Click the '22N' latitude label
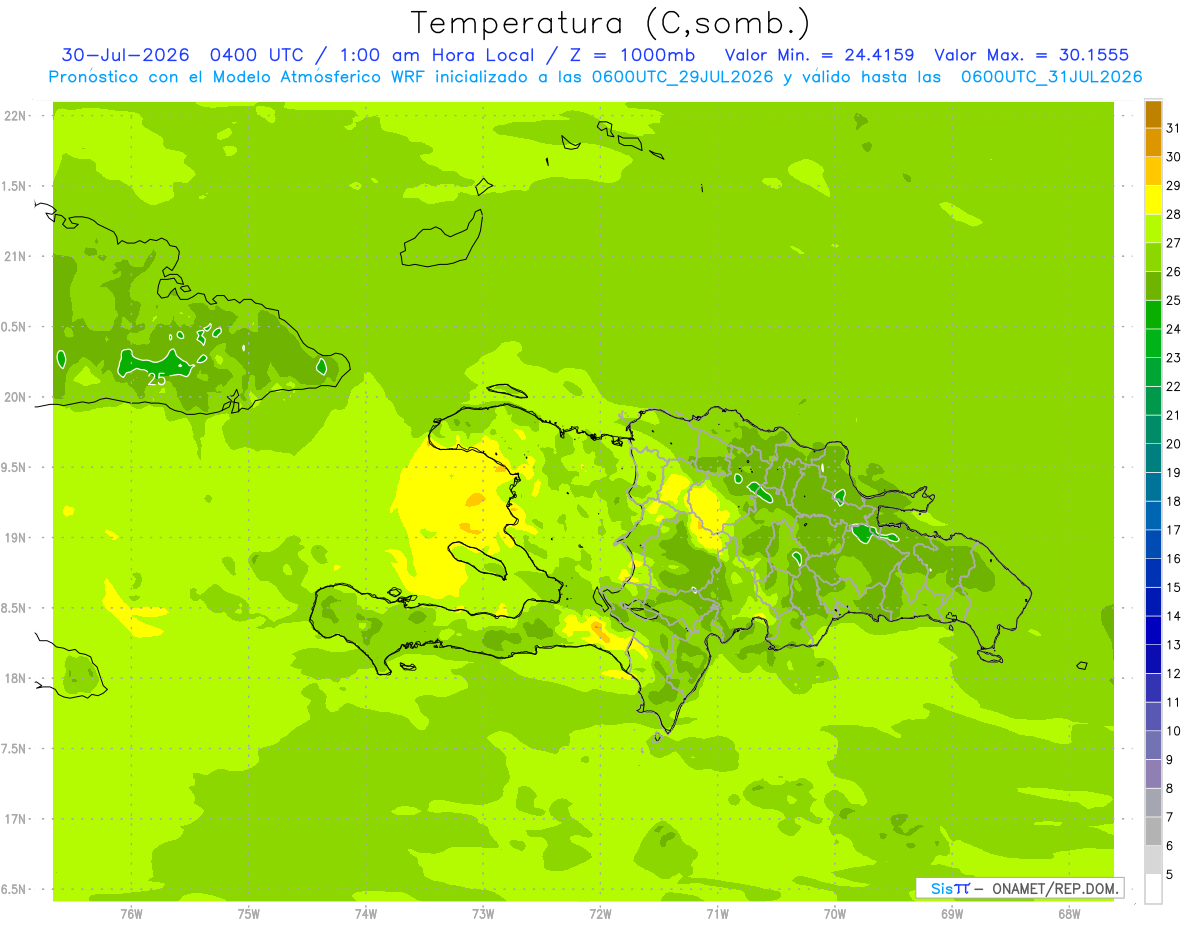The image size is (1200, 927). (x=15, y=116)
